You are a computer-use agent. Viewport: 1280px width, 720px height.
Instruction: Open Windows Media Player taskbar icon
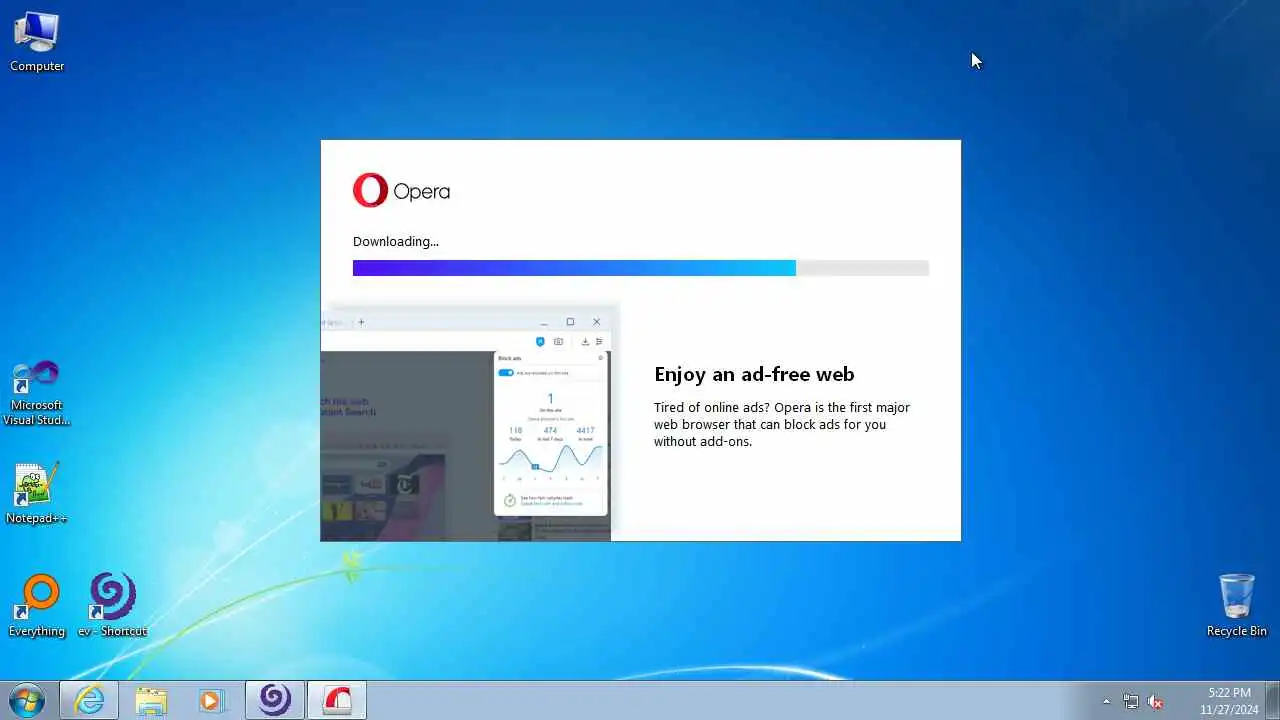pos(212,700)
